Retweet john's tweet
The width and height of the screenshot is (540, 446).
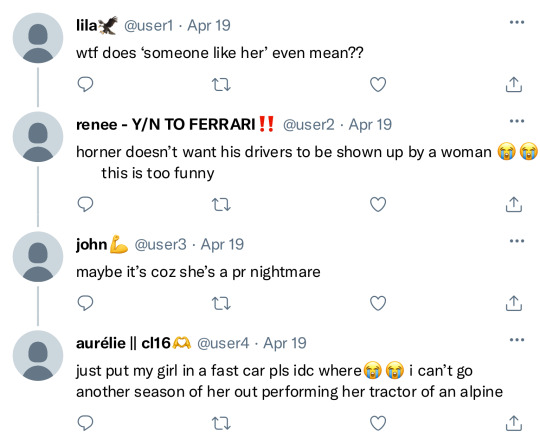click(221, 303)
